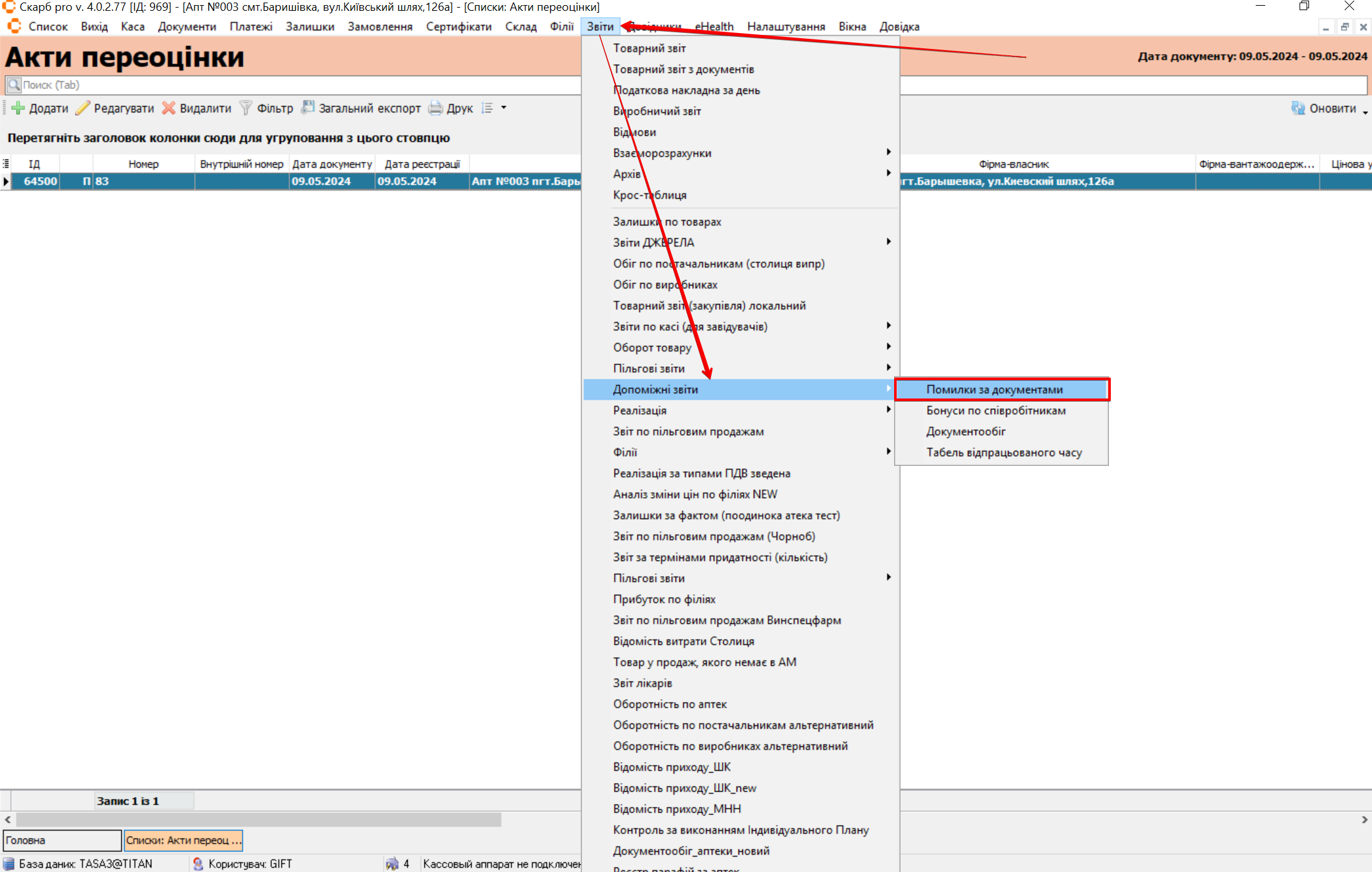Choose Табель відпрацьованого часу entry
This screenshot has height=872, width=1372.
click(x=1003, y=452)
